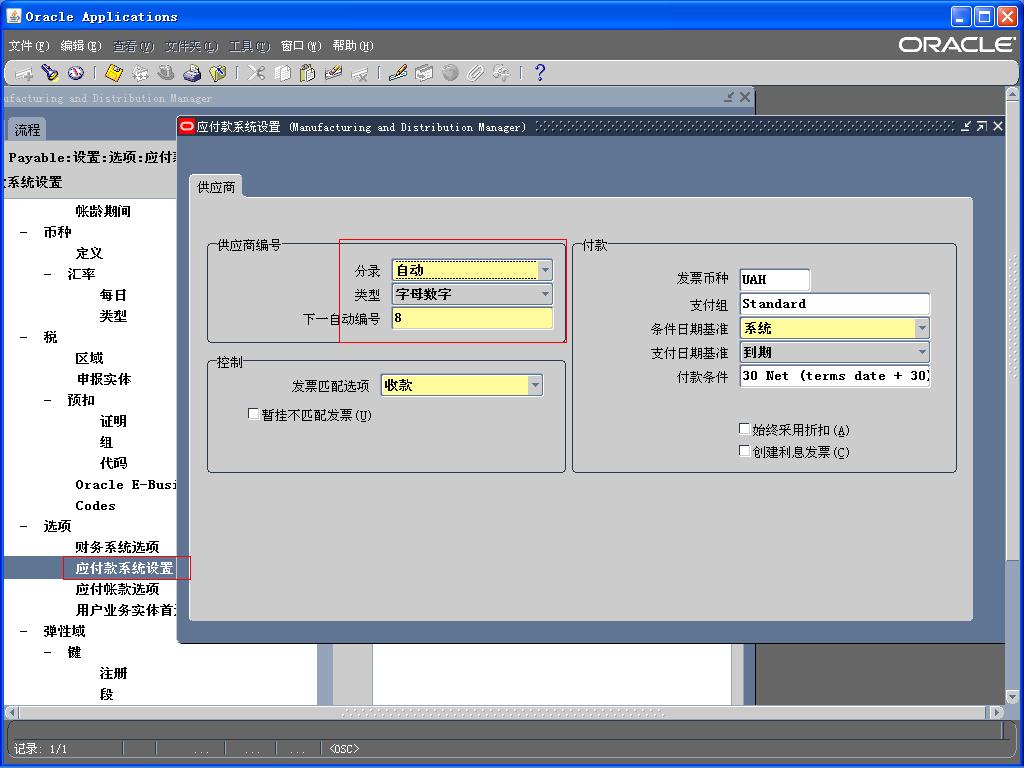The image size is (1024, 768).
Task: Open Window Help question mark icon
Action: (x=540, y=73)
